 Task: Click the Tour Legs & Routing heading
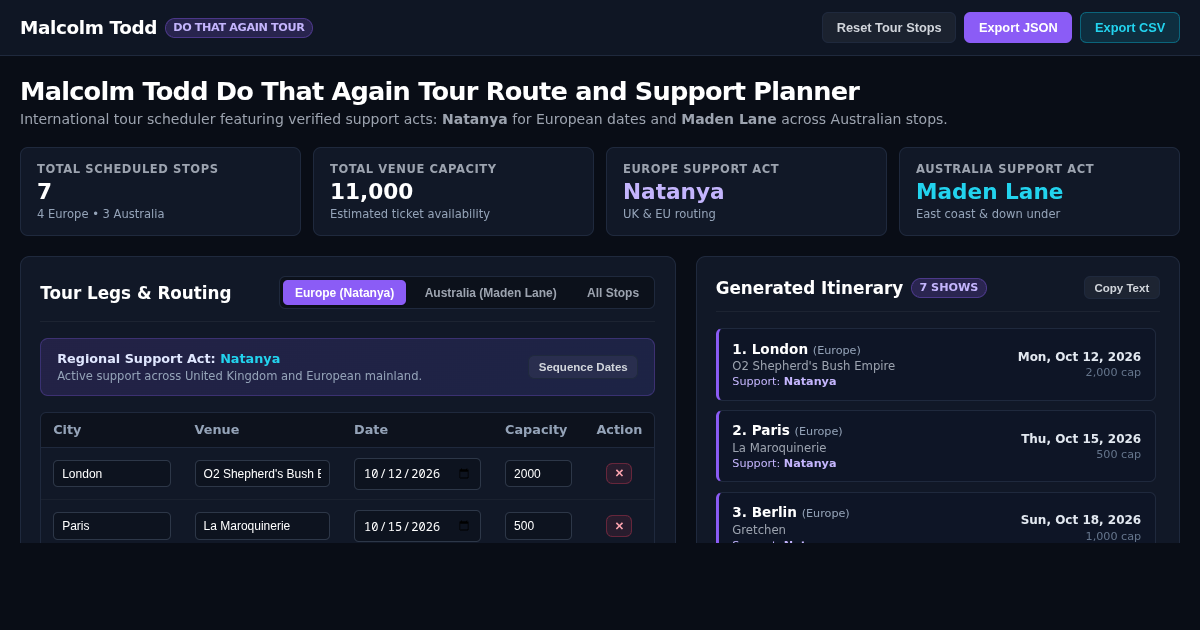135,293
